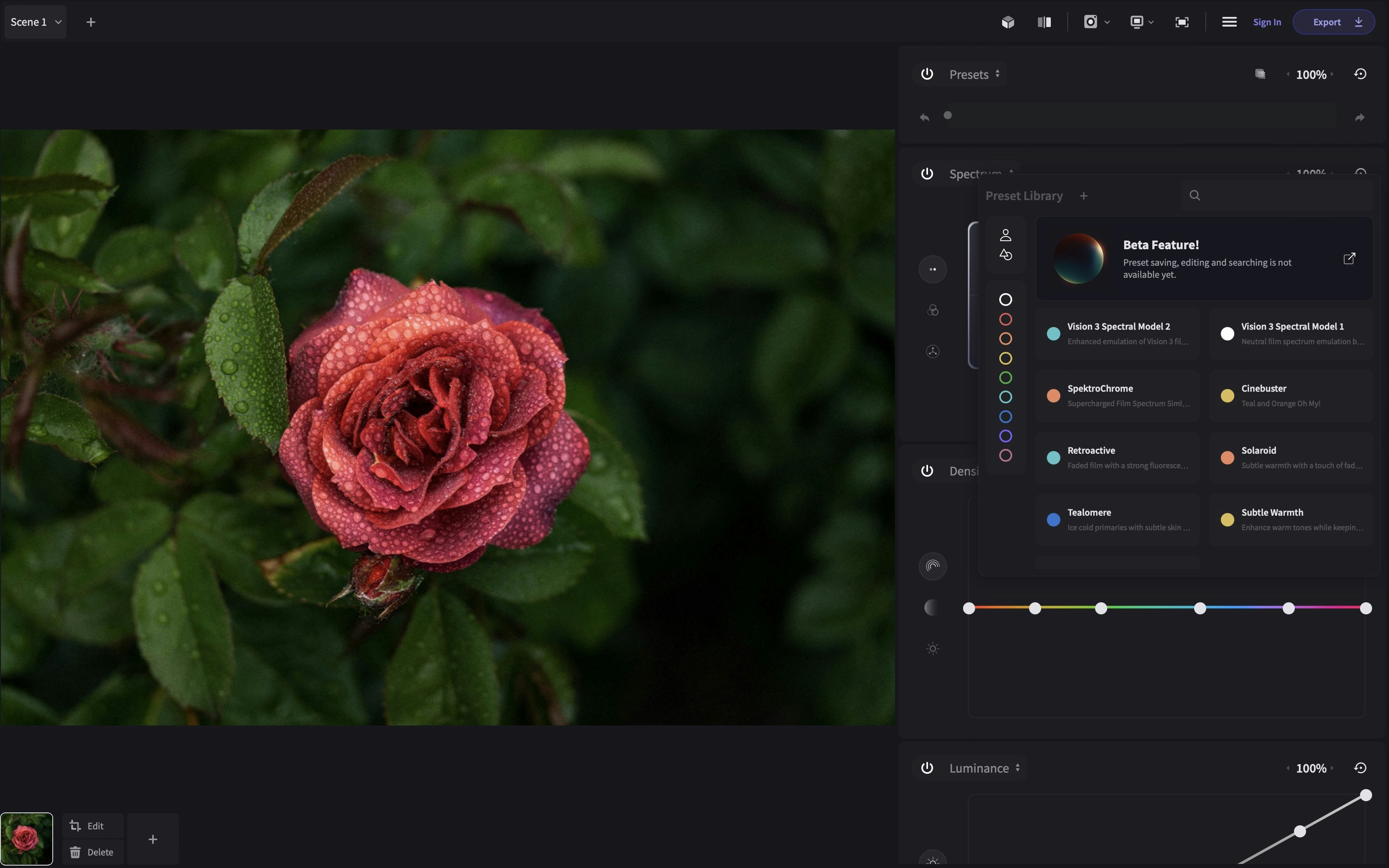Click the Sign In link
Screen dimensions: 1389x868
point(1267,22)
